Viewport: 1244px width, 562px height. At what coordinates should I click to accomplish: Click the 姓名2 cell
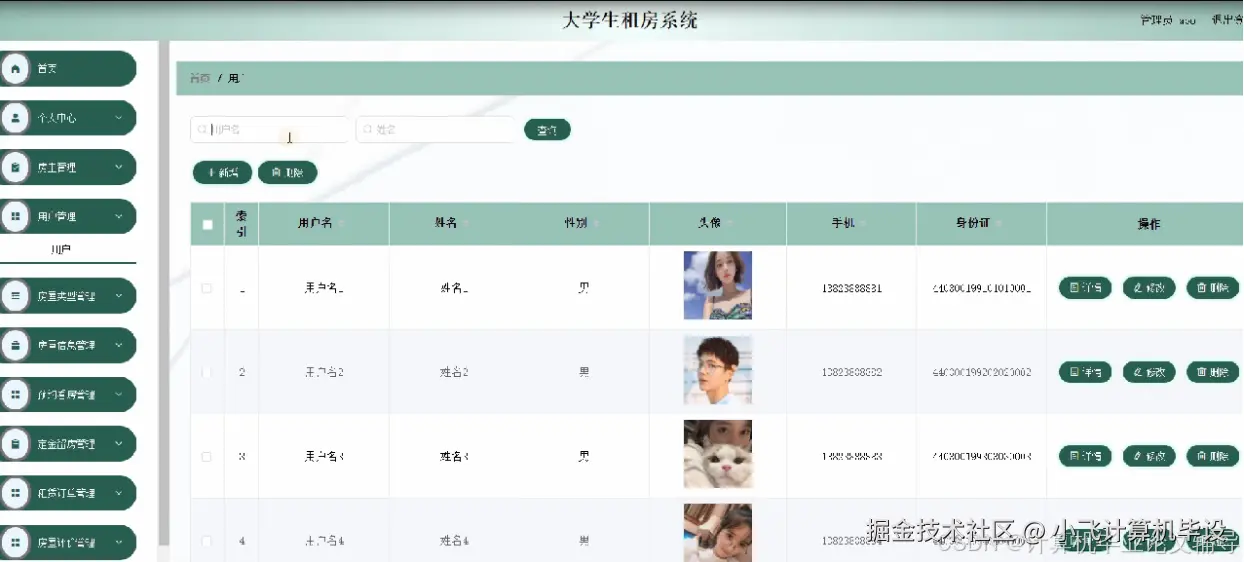[x=454, y=372]
